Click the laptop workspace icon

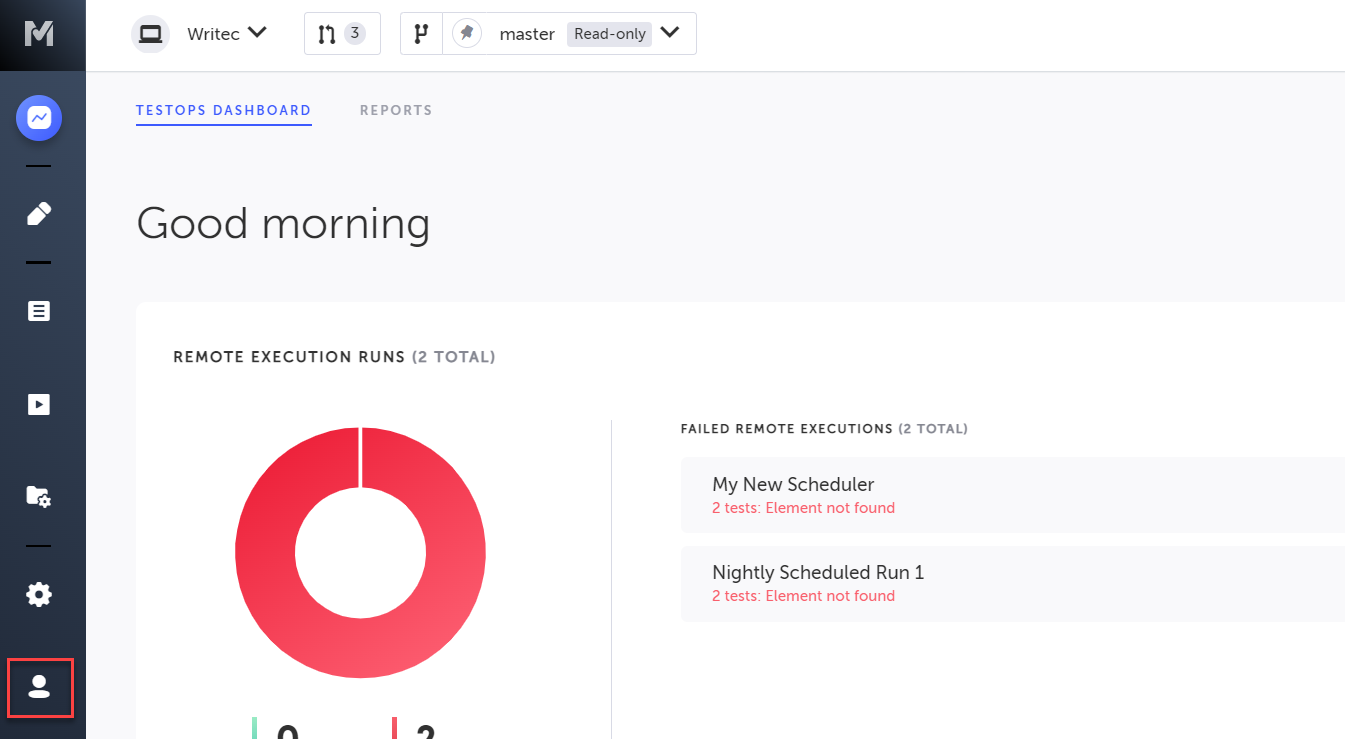(151, 34)
